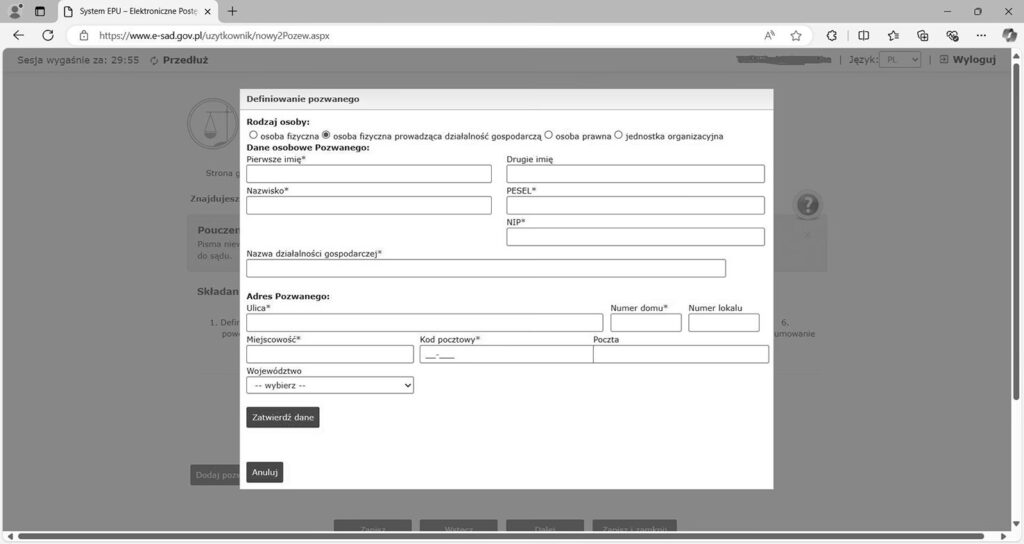Select the "osoba prawna" radio option

click(549, 135)
